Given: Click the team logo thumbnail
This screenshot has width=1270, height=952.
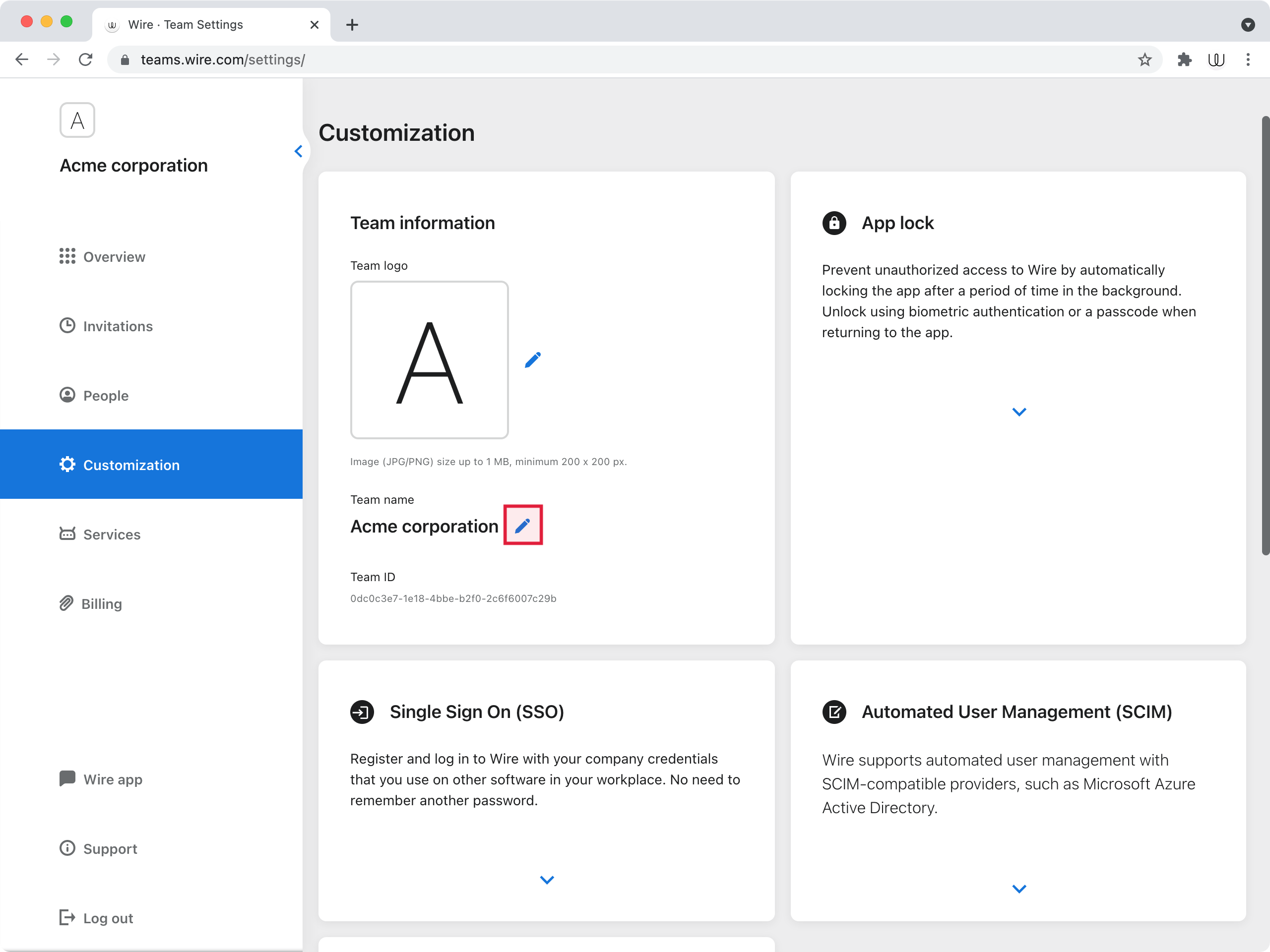Looking at the screenshot, I should point(430,360).
